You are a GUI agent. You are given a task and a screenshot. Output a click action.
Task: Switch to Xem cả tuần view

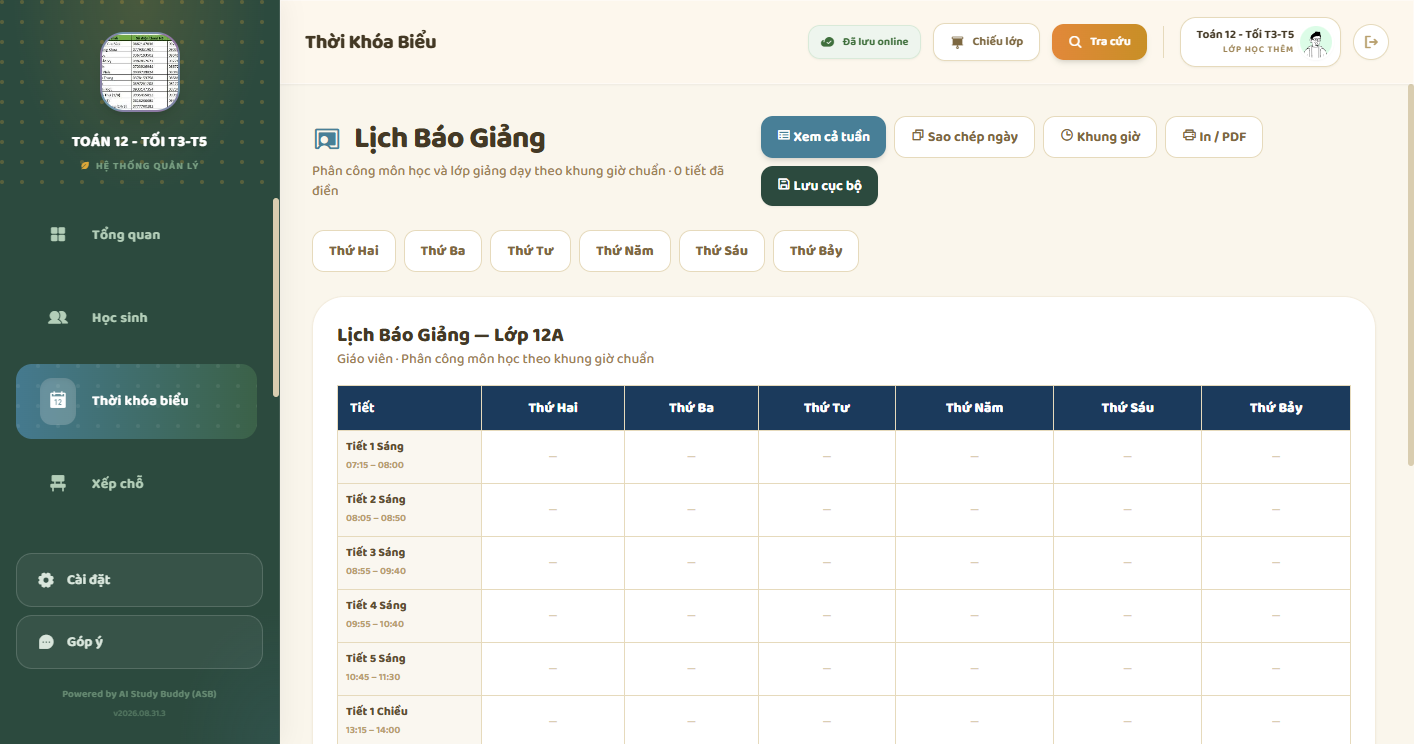(823, 137)
